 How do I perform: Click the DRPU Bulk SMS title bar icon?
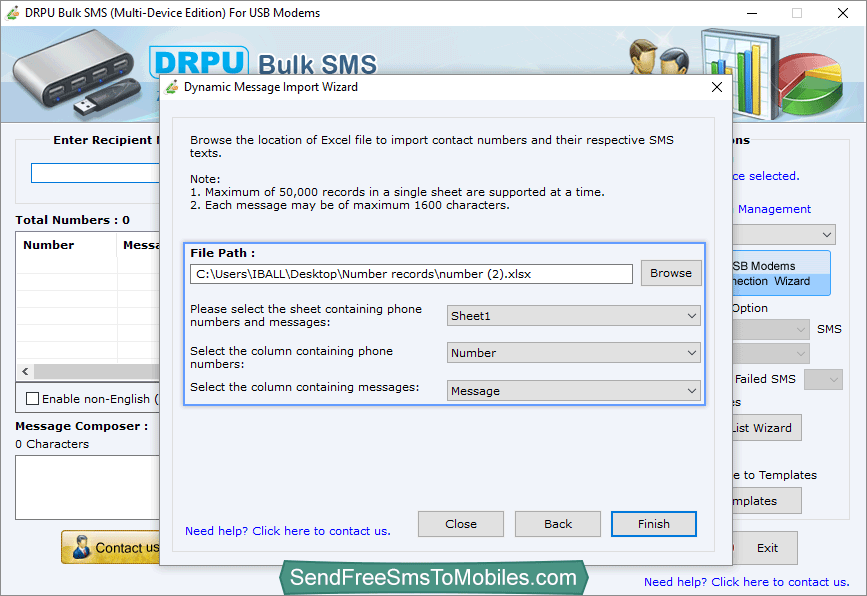tap(12, 13)
